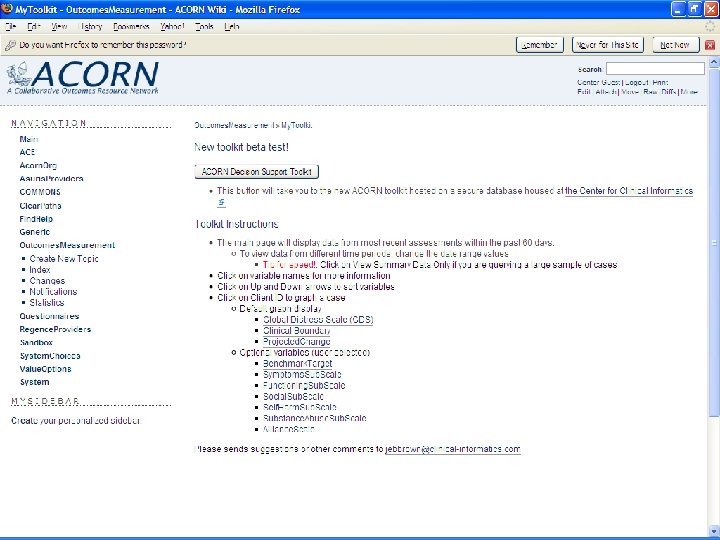This screenshot has width=720, height=540.
Task: Open the Changes link
Action: pyautogui.click(x=47, y=281)
